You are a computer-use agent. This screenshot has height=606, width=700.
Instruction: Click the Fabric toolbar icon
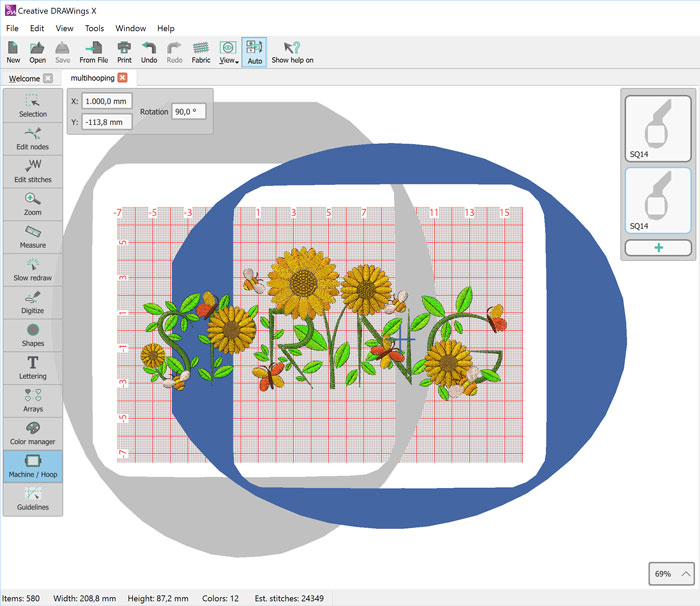201,52
